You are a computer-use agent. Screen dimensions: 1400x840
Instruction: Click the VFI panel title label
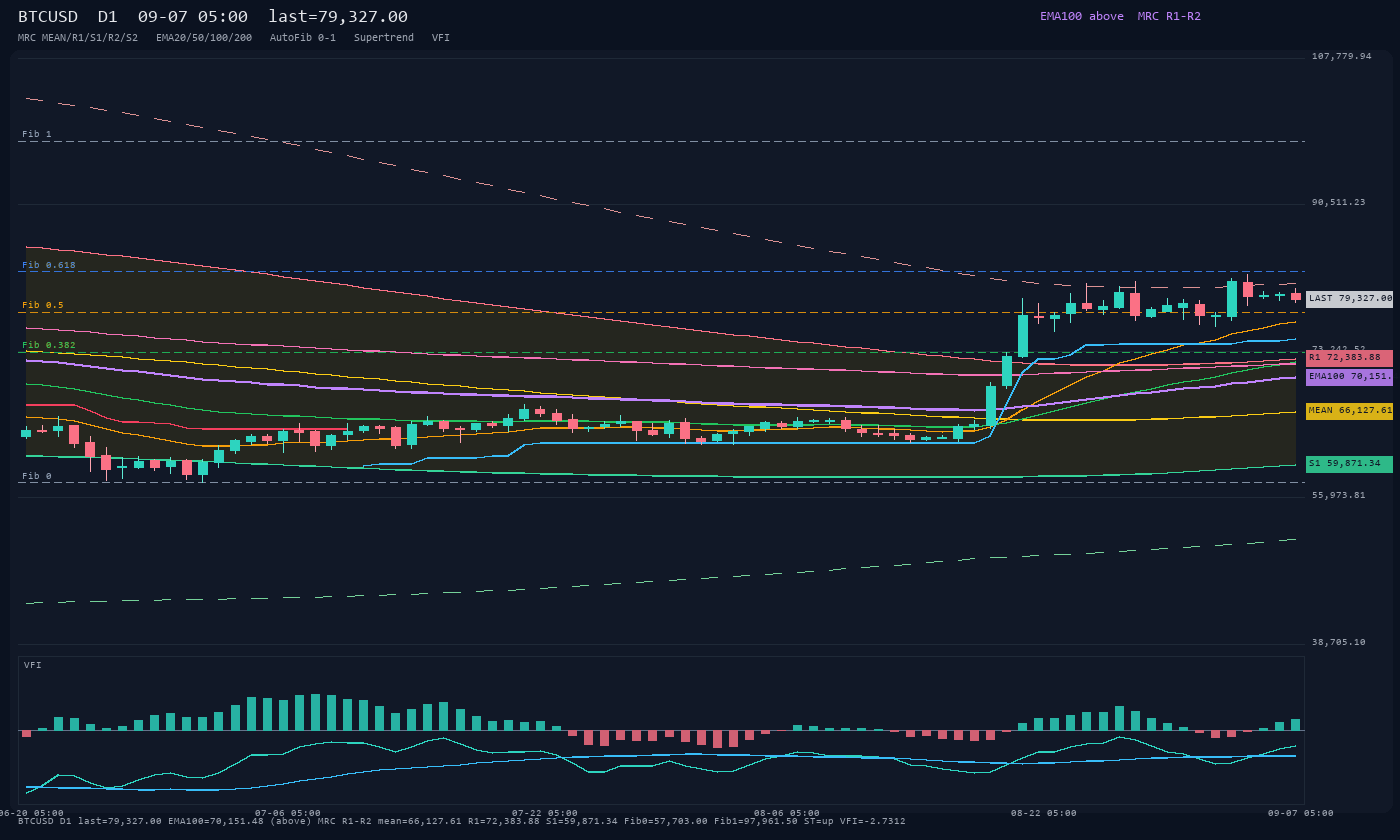coord(33,665)
